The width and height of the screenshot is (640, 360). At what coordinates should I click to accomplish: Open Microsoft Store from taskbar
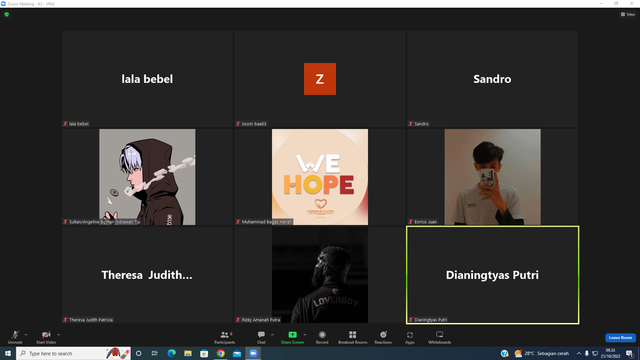click(204, 353)
